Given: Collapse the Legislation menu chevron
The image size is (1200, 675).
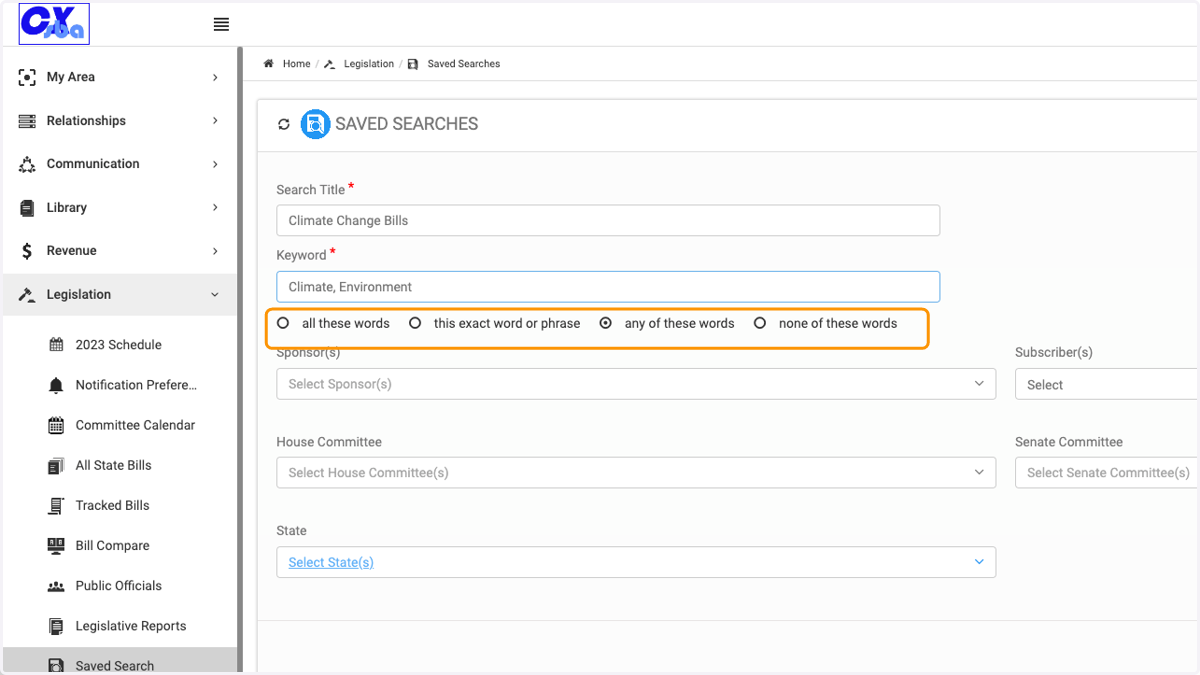Looking at the screenshot, I should 215,295.
